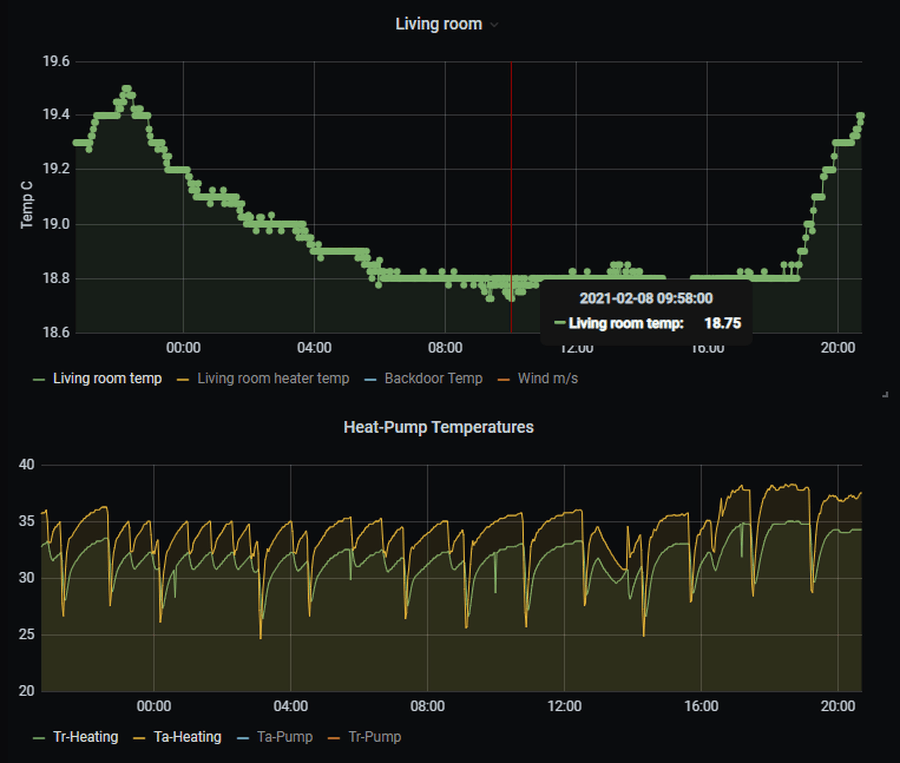The height and width of the screenshot is (763, 900).
Task: Open the Living room panel title menu
Action: coord(439,24)
